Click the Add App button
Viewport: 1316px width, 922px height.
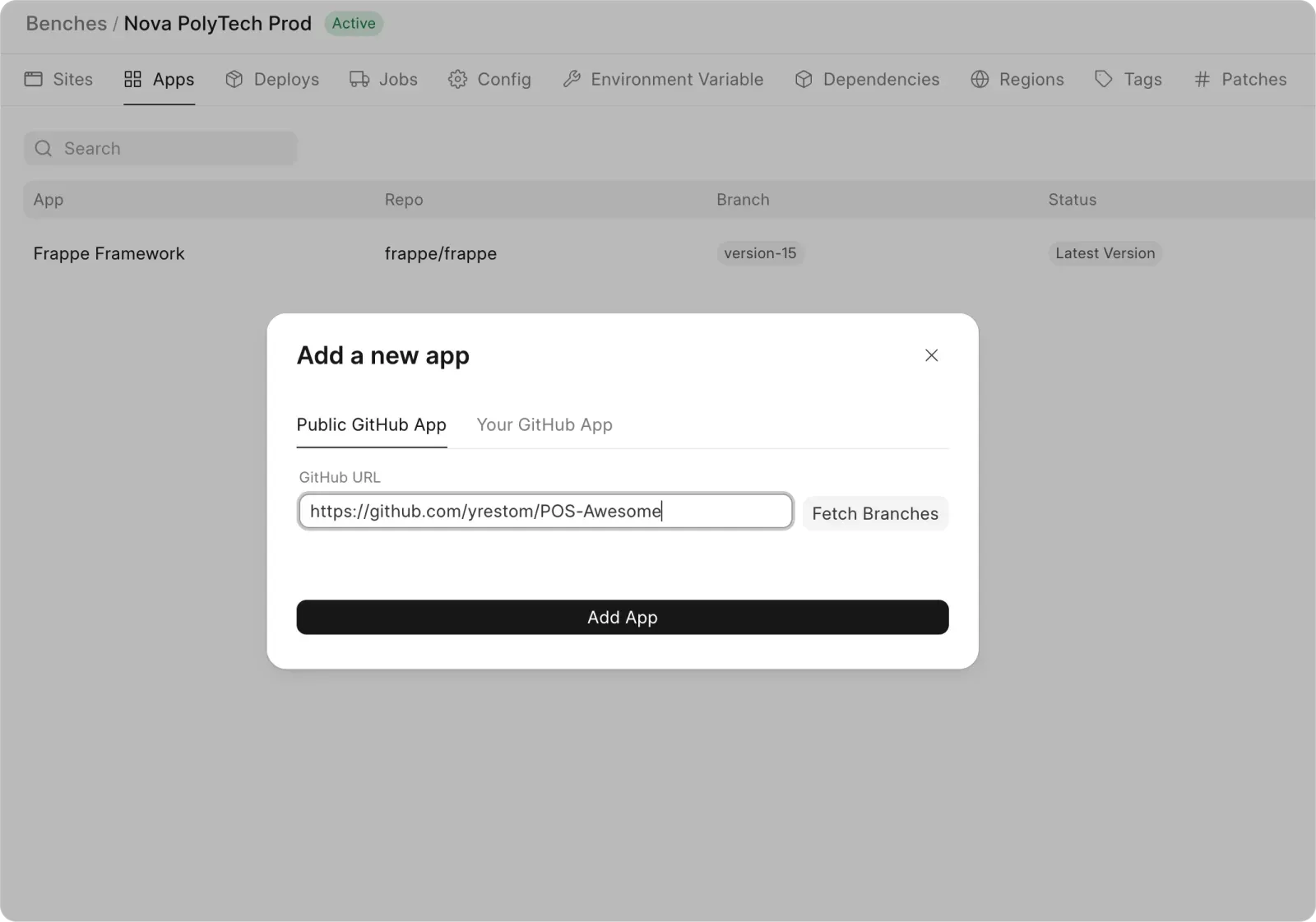[x=622, y=617]
